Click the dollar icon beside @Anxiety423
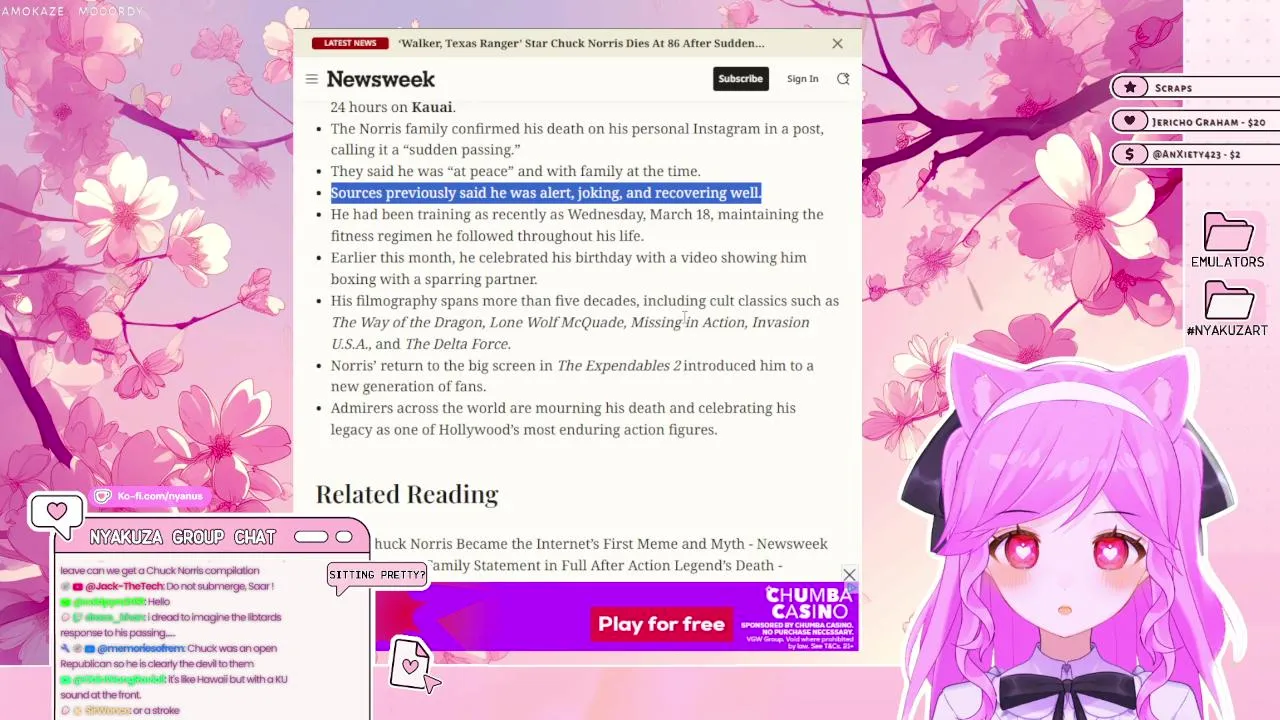This screenshot has height=720, width=1280. 1130,154
